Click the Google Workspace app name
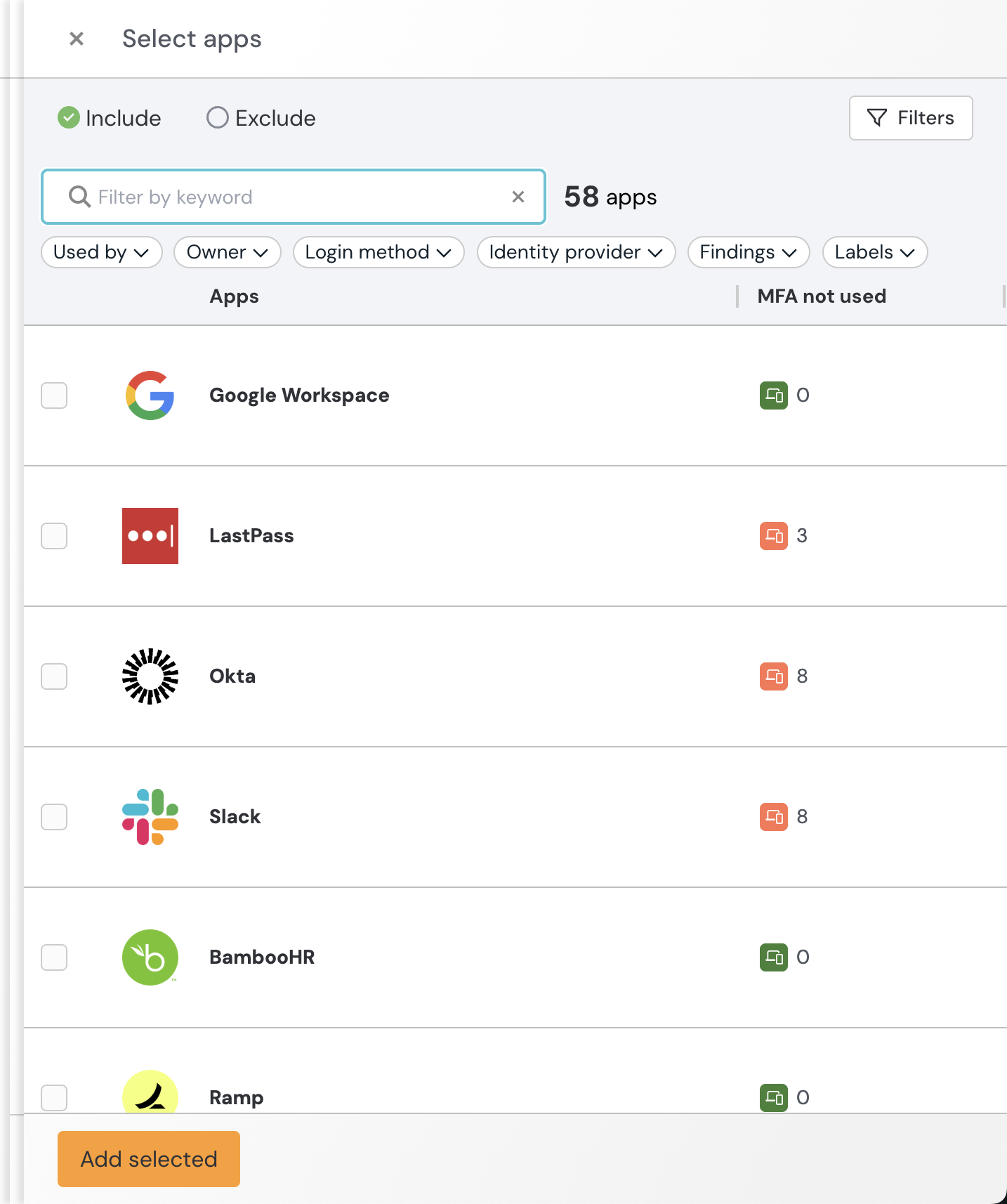Screen dimensions: 1007x1204 299,395
